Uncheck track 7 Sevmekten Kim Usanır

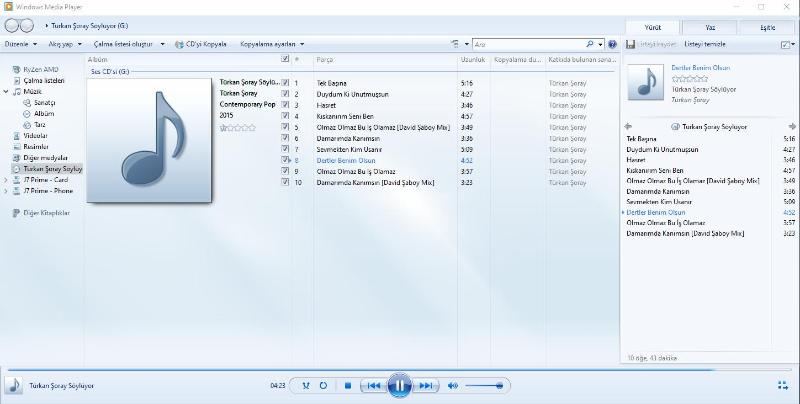tap(285, 149)
